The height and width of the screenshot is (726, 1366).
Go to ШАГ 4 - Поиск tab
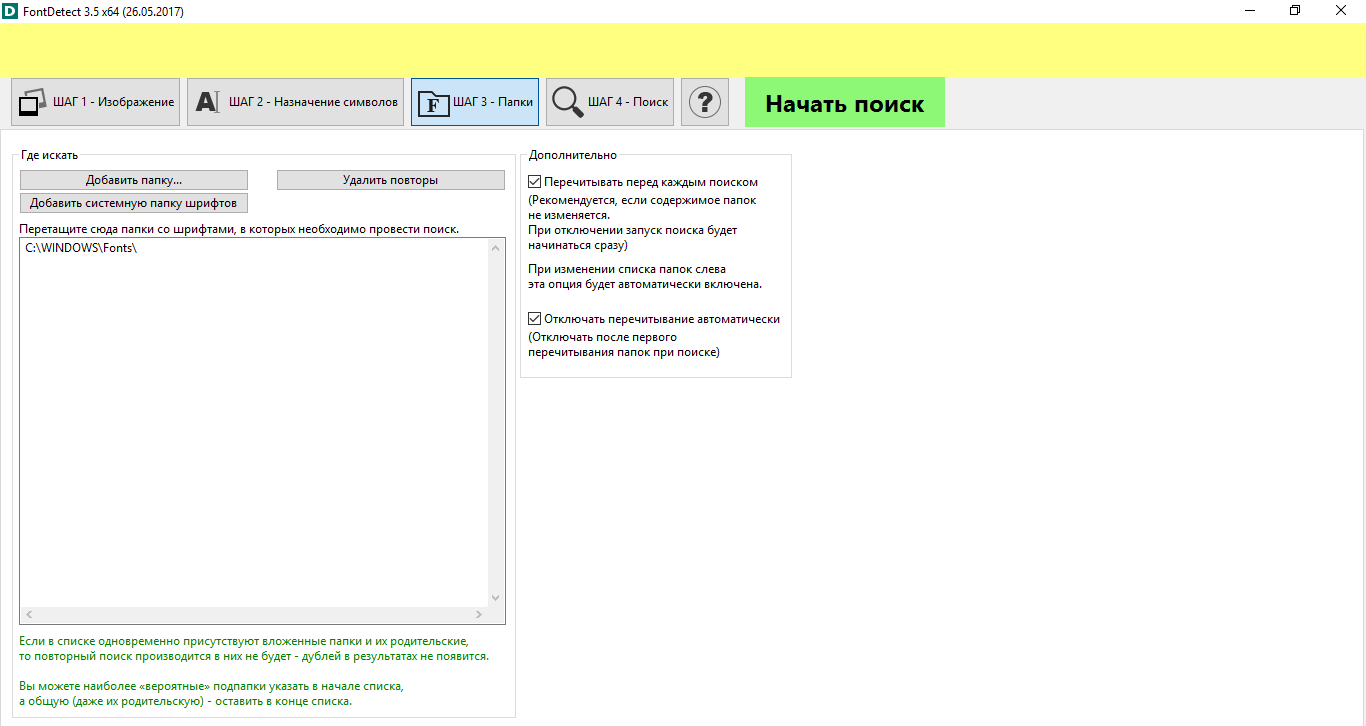tap(610, 102)
